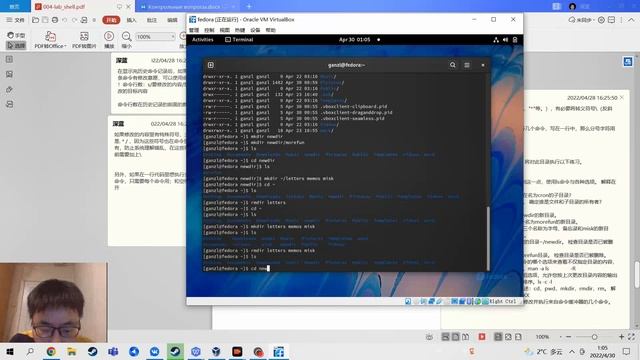Open the VirtualBox 帮助 menu
The width and height of the screenshot is (640, 360).
[271, 30]
